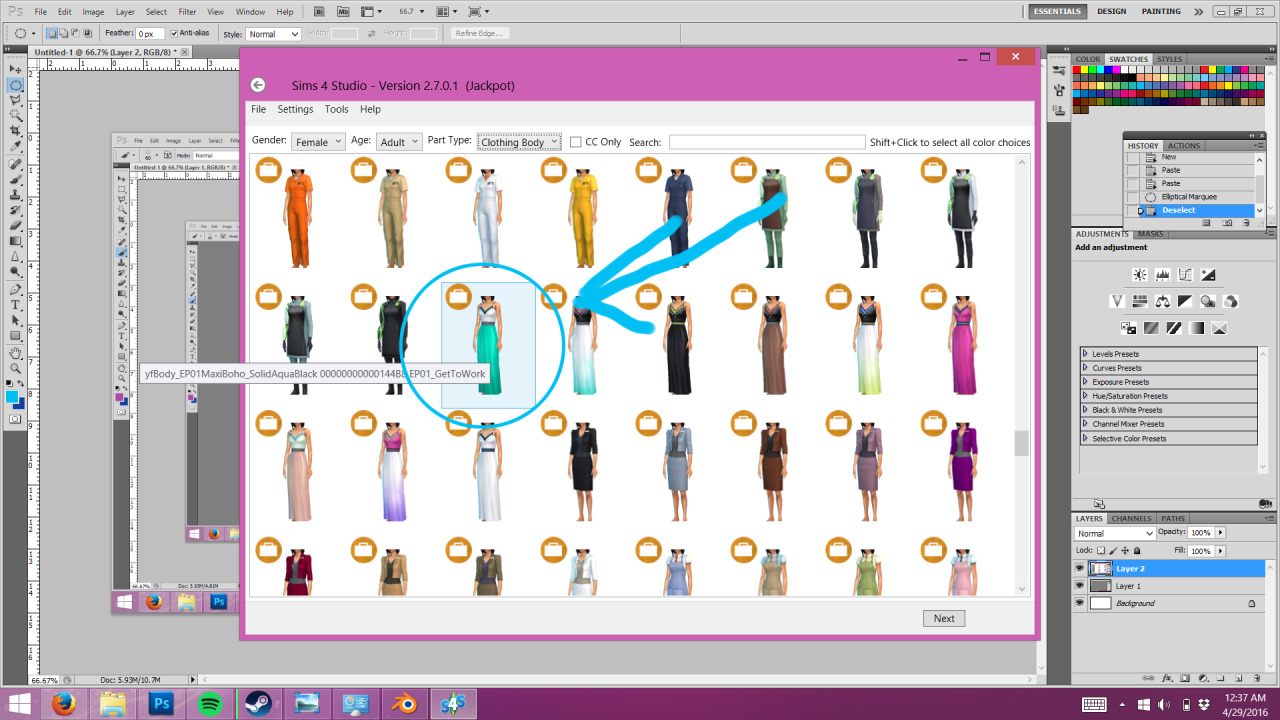Select the Crop tool
This screenshot has width=1280, height=720.
click(x=16, y=130)
